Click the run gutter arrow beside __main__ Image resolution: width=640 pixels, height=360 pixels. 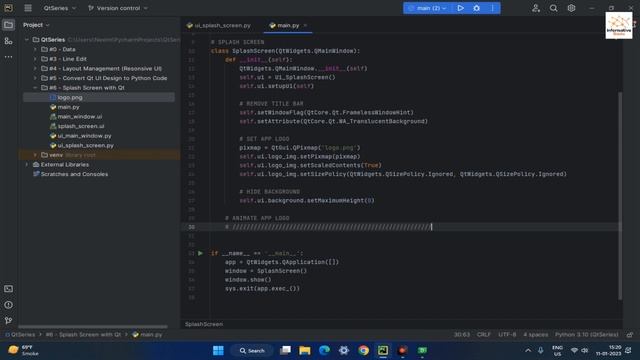pyautogui.click(x=200, y=253)
